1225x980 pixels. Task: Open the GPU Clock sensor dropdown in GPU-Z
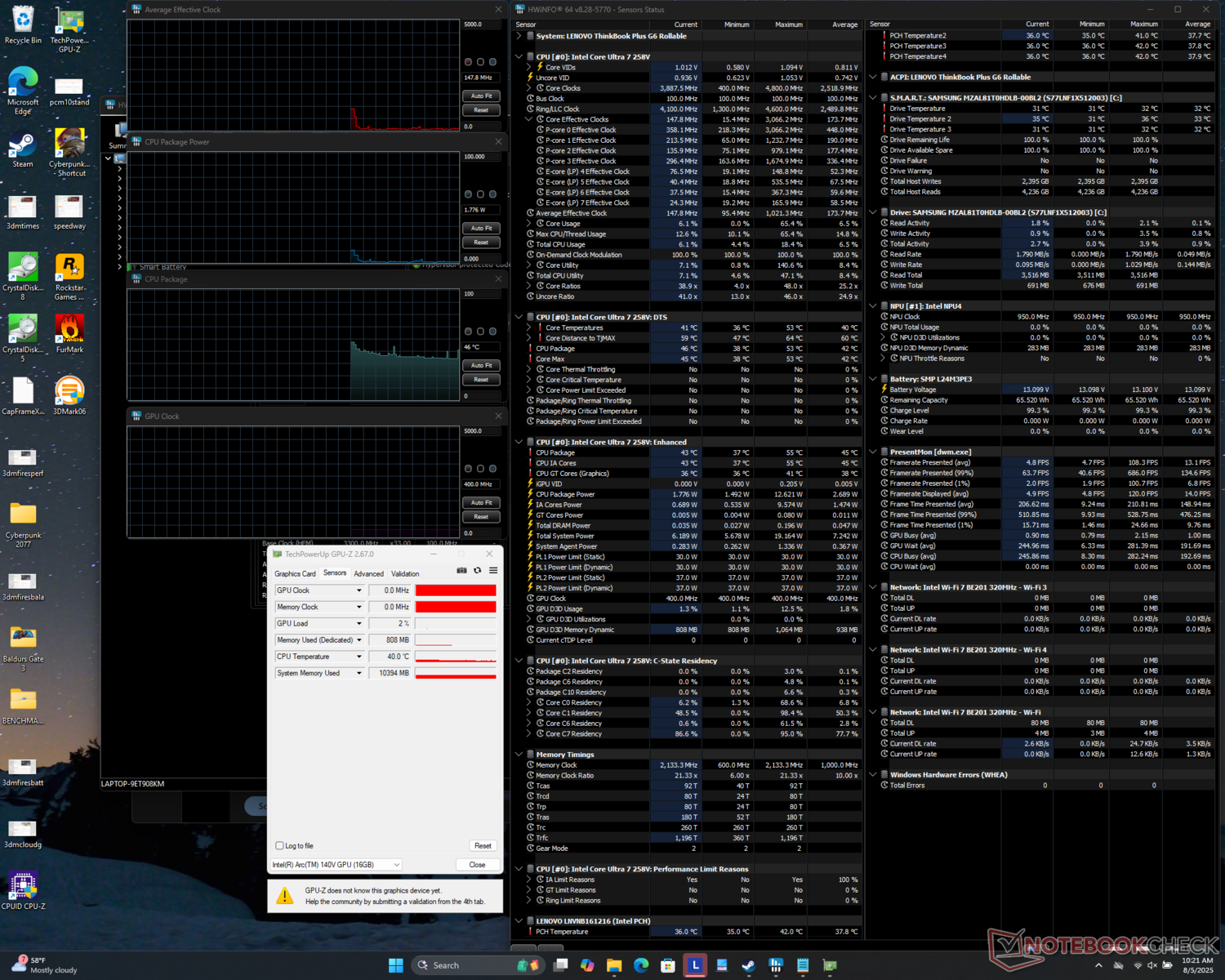359,590
